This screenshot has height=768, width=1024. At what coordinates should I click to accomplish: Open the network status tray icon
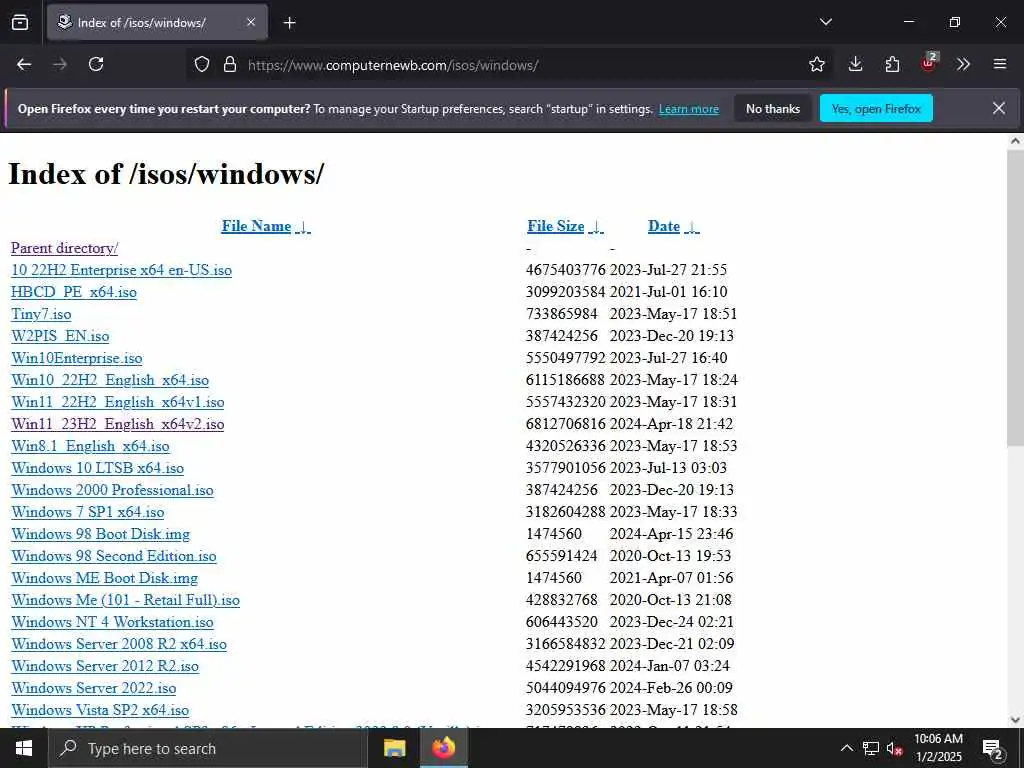[x=871, y=748]
